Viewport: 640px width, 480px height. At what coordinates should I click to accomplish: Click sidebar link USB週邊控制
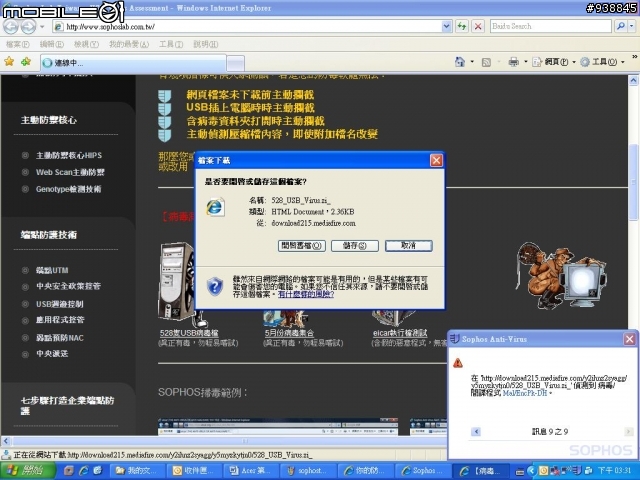[60, 304]
